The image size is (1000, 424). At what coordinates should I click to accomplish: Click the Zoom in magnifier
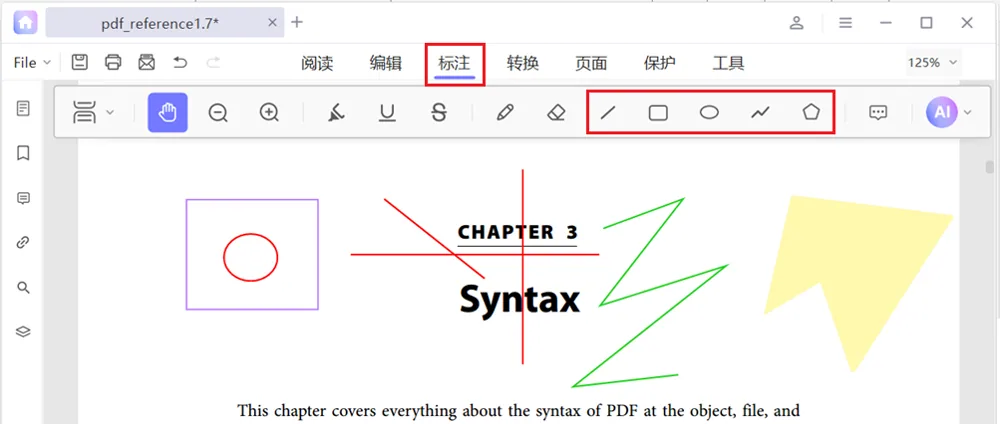[270, 113]
